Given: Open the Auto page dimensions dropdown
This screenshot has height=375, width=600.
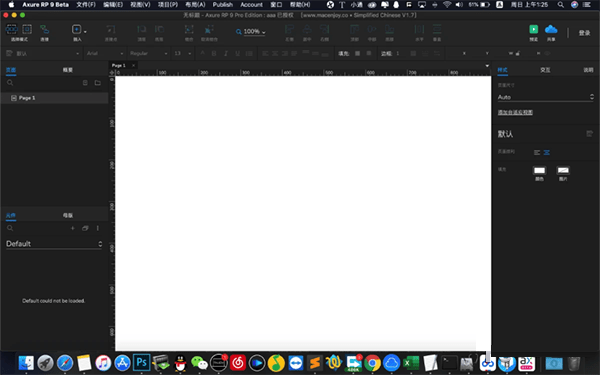Looking at the screenshot, I should (546, 97).
